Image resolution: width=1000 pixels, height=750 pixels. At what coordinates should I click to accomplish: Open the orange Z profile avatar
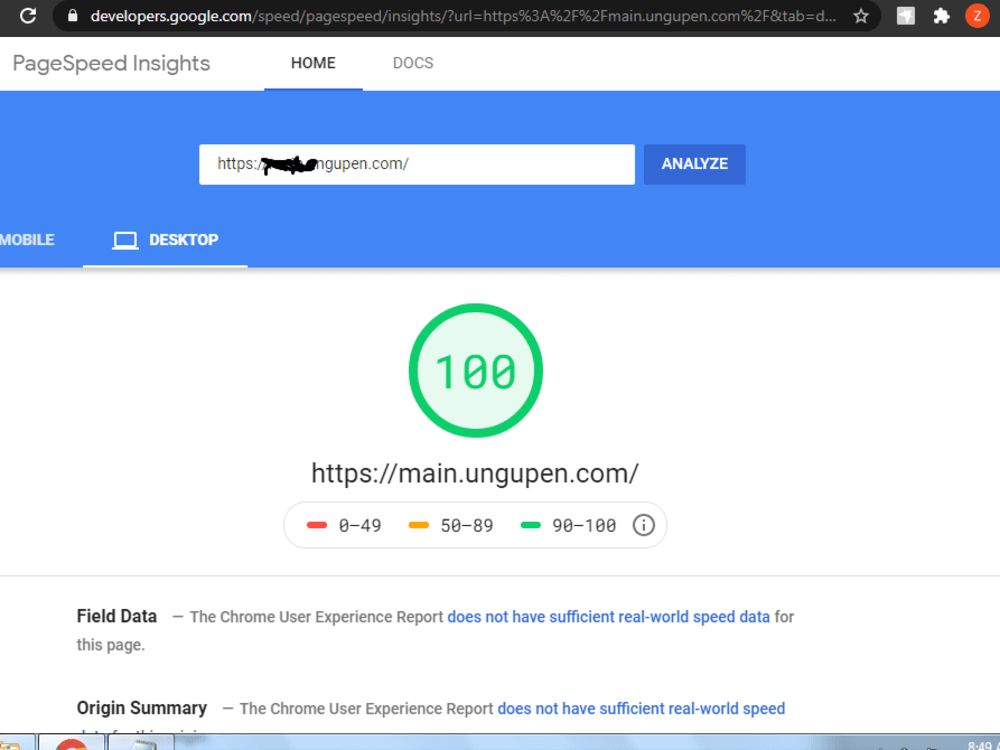977,16
